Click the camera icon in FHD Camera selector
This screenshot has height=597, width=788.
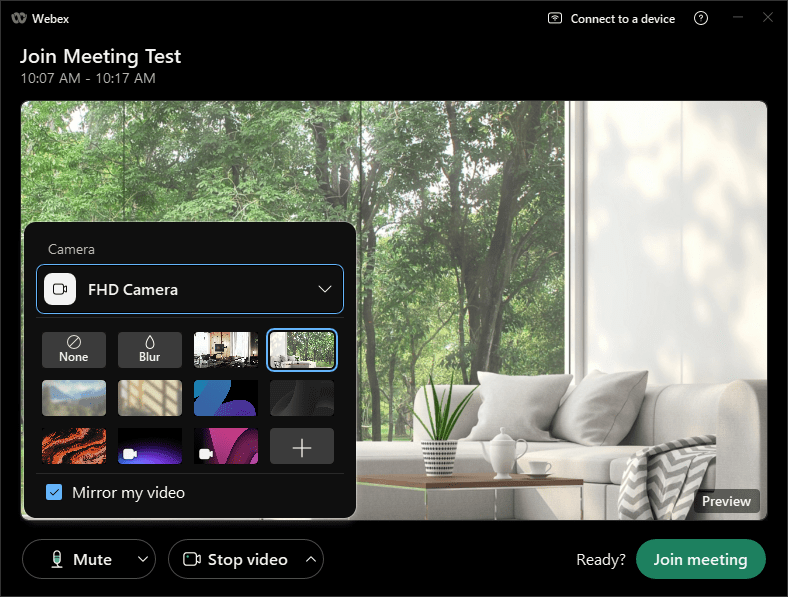[x=60, y=289]
